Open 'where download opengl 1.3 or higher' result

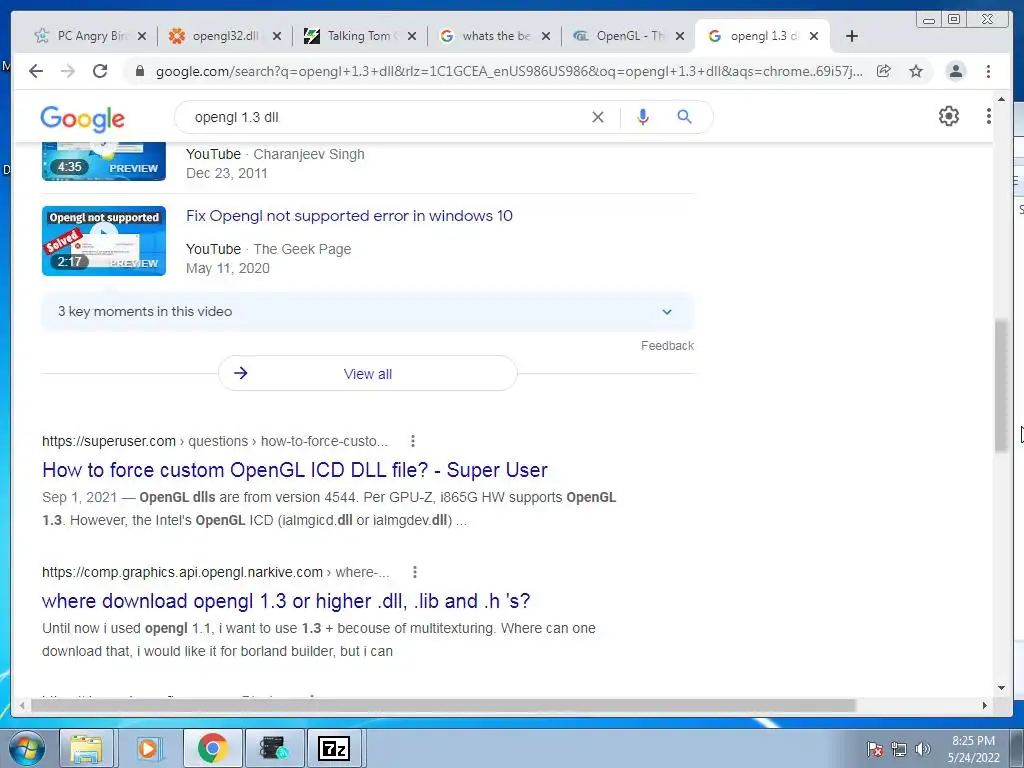click(x=286, y=601)
